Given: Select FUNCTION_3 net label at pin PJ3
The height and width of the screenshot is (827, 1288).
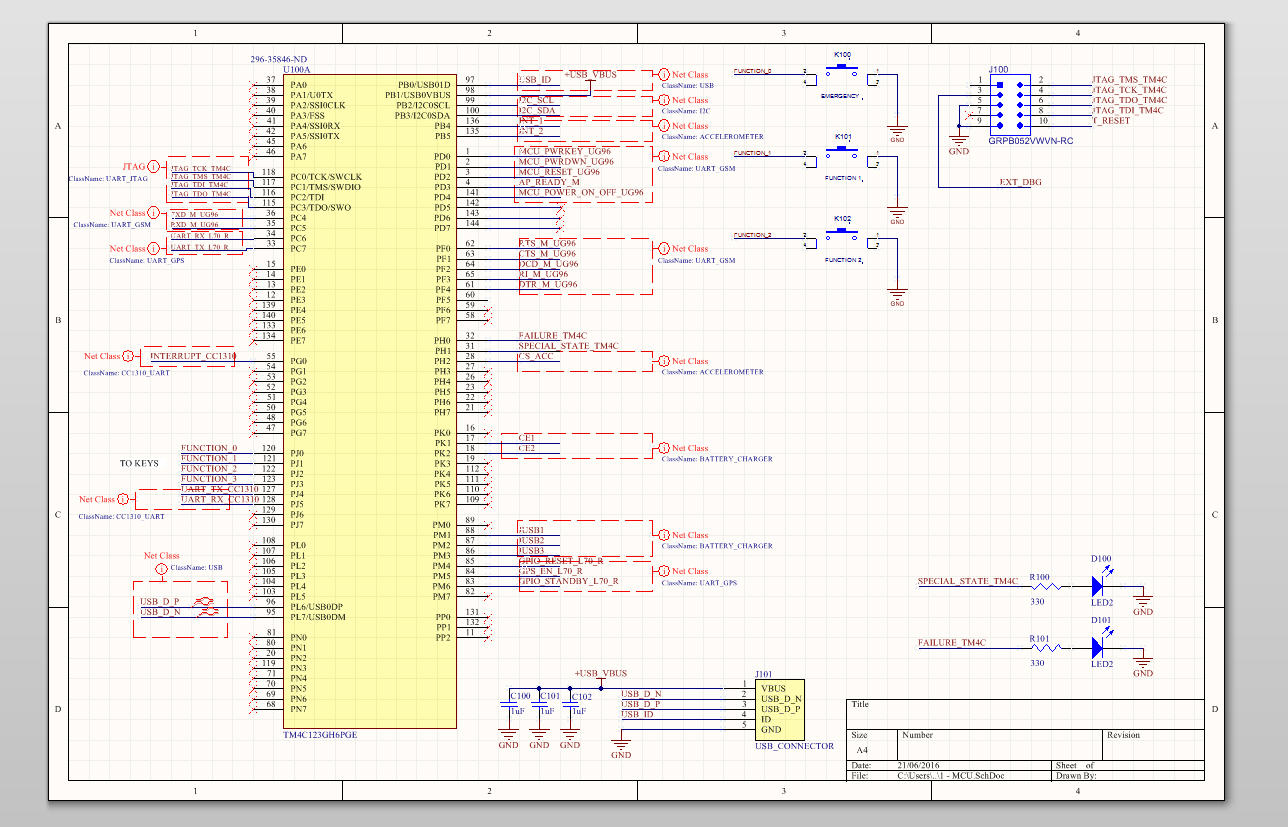Looking at the screenshot, I should point(210,479).
